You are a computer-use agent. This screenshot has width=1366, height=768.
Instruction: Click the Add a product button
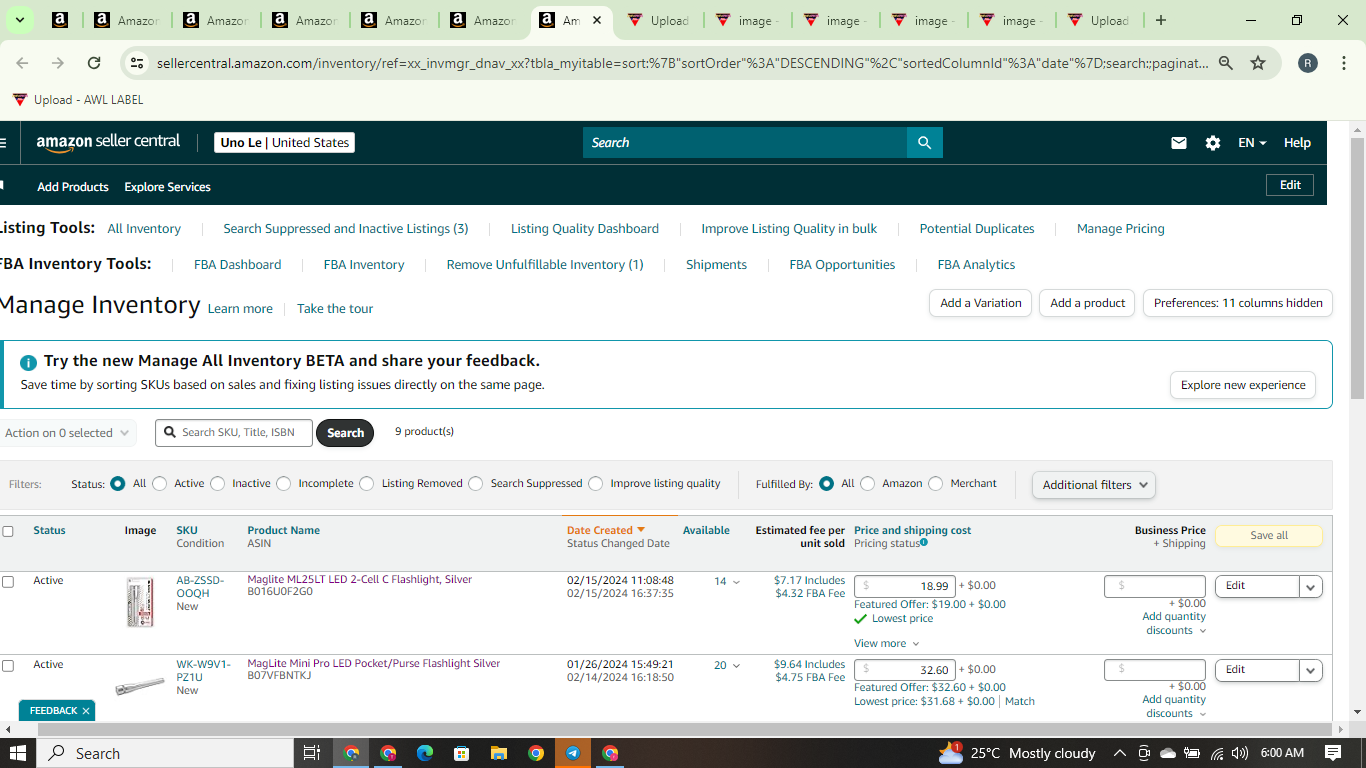point(1088,303)
